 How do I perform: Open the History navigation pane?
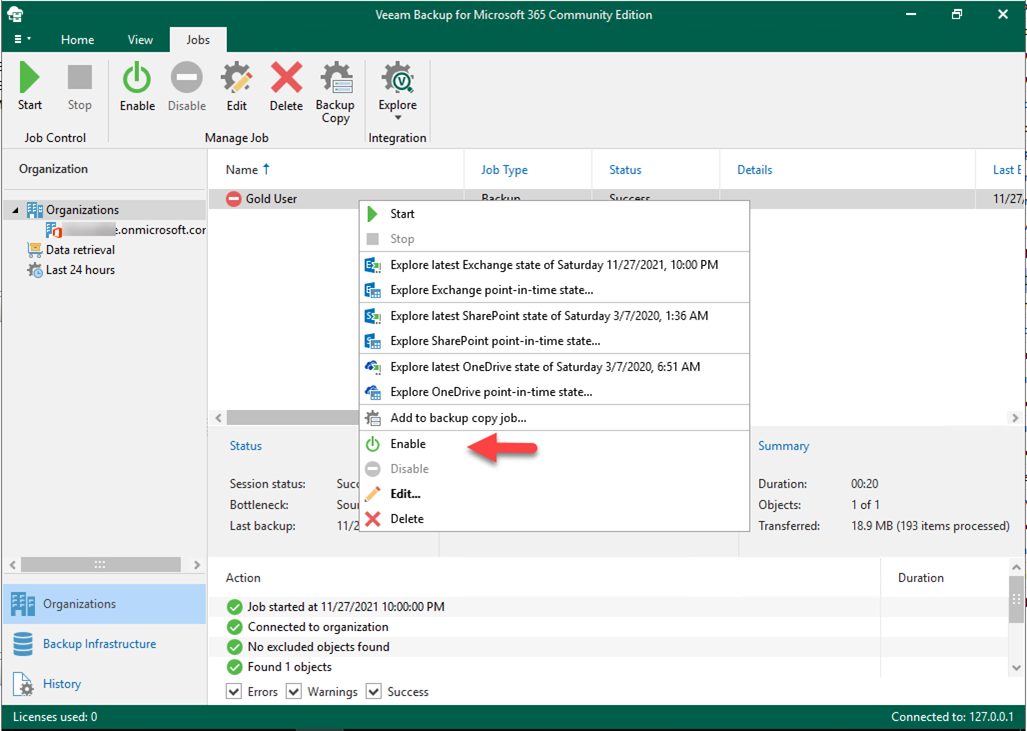(104, 684)
